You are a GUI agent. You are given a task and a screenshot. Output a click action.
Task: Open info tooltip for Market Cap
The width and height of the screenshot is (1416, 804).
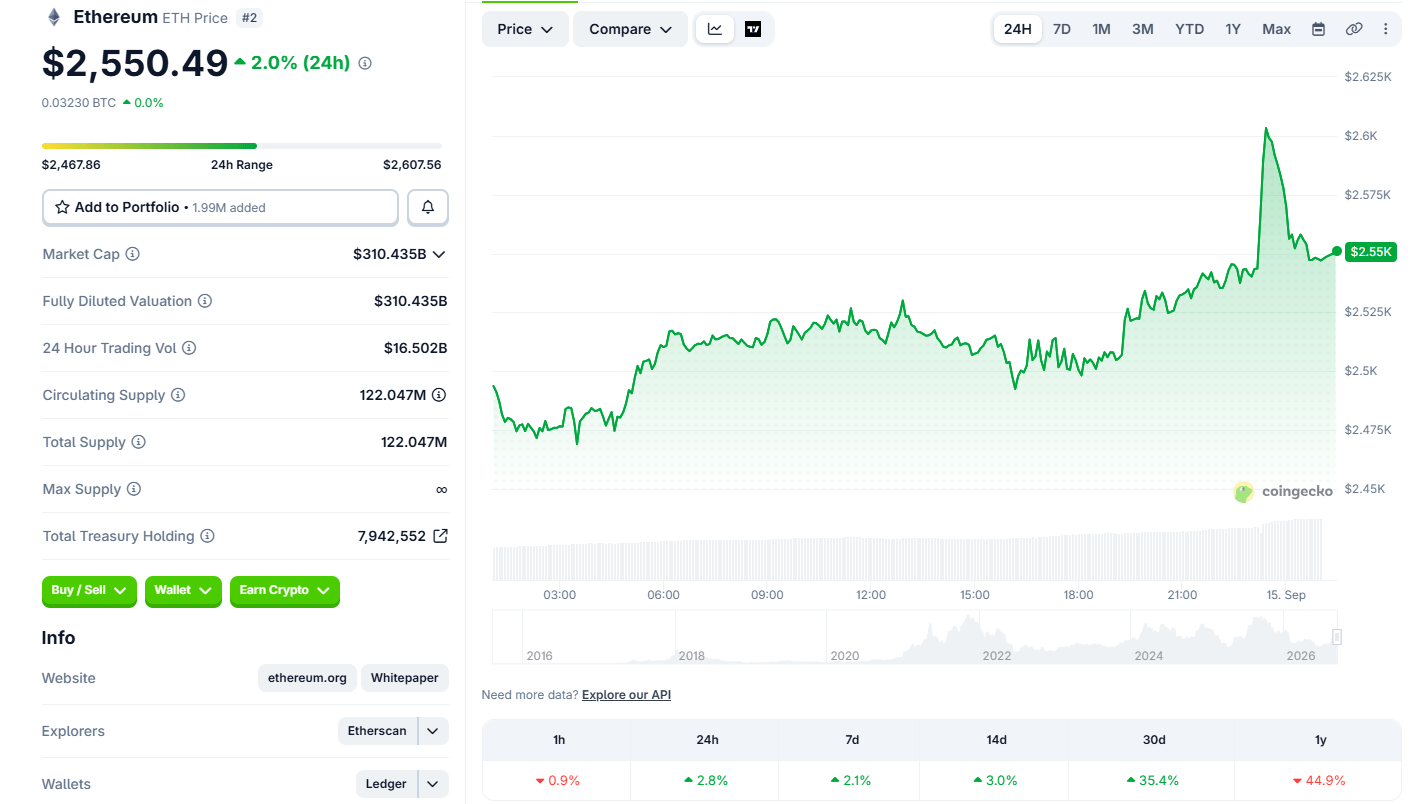[132, 254]
